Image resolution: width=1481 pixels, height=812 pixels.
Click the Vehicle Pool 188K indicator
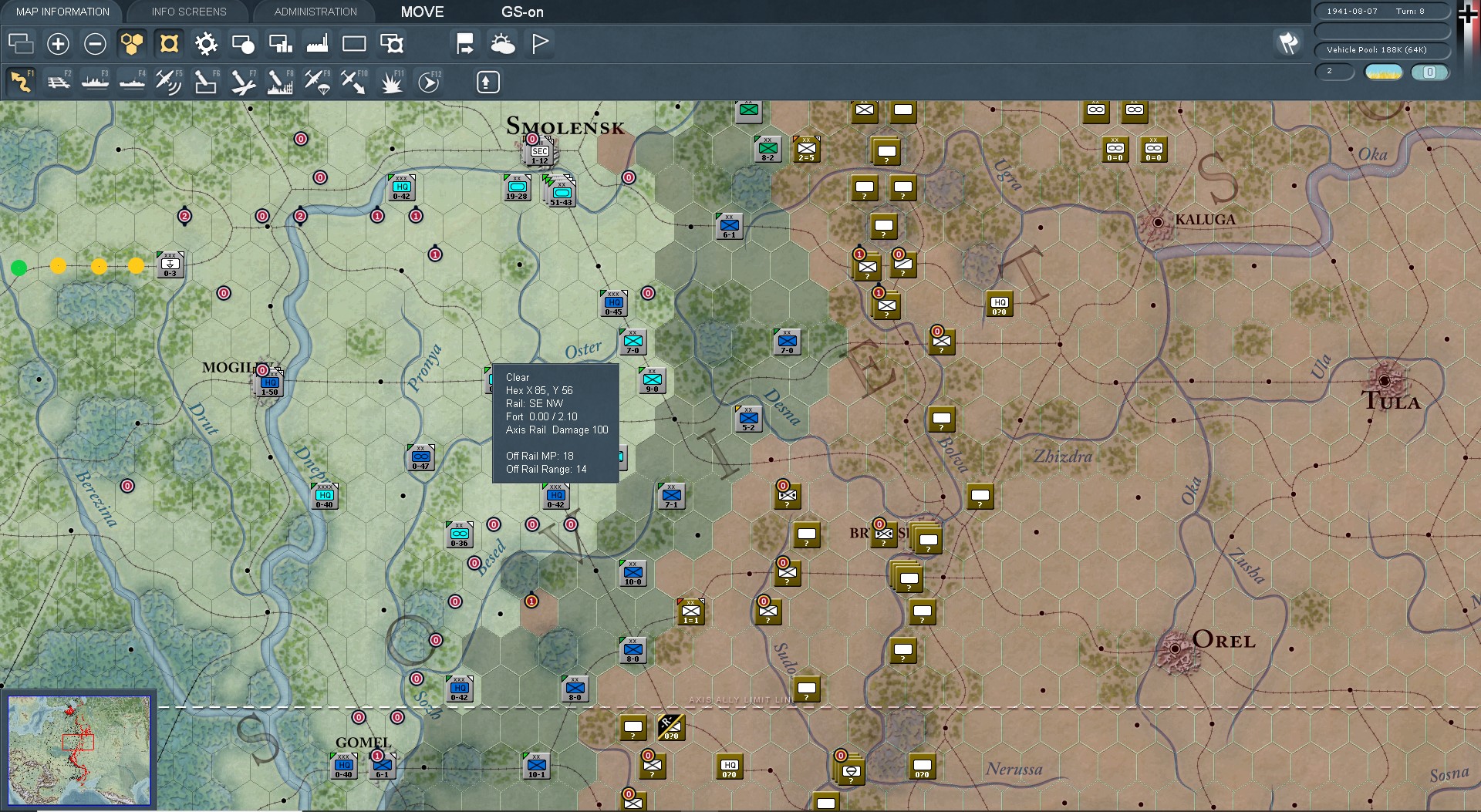(1381, 50)
